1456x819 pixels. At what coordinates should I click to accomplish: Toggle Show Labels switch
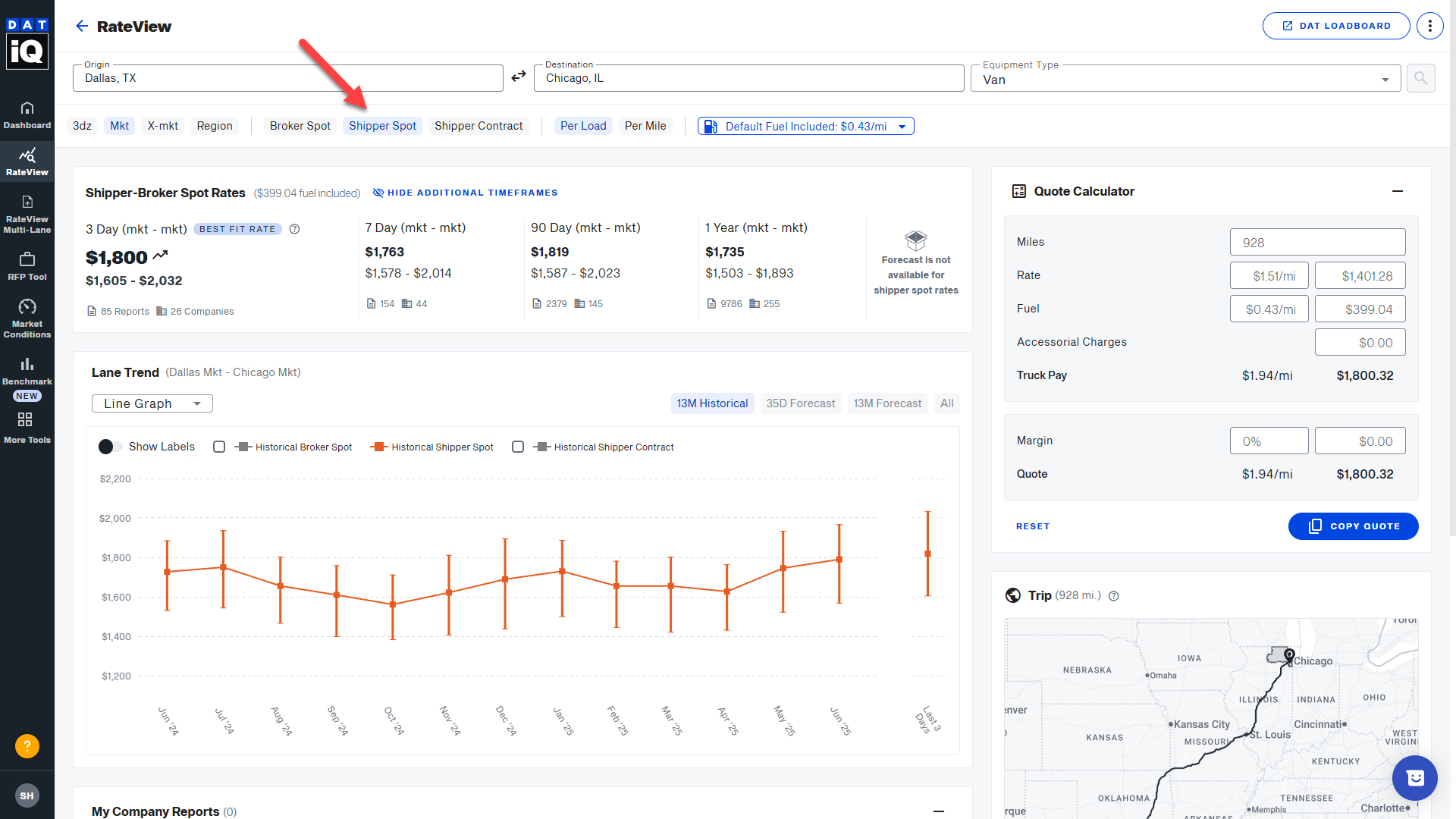tap(110, 447)
